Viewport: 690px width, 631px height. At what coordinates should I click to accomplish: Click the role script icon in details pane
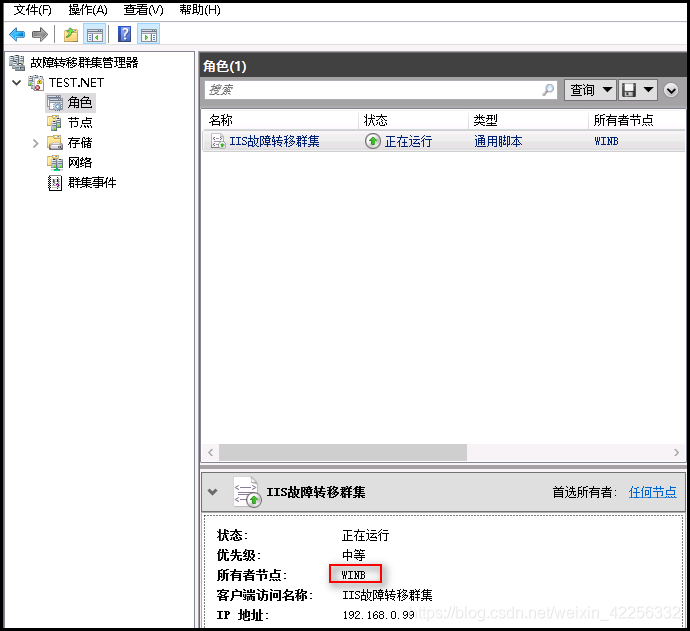click(x=246, y=492)
